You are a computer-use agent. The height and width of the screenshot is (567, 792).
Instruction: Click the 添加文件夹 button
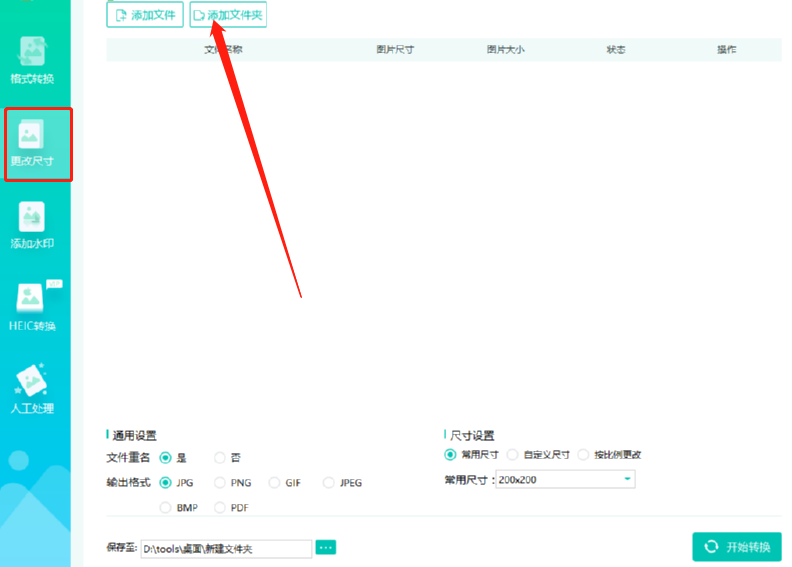coord(228,15)
